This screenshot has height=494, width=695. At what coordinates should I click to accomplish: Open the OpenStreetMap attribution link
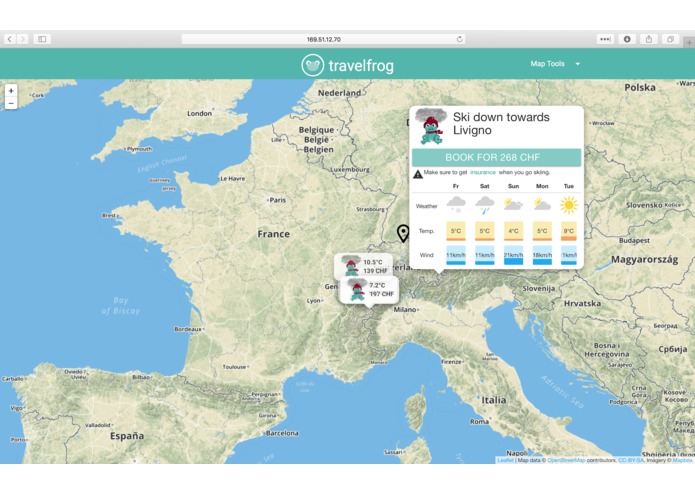click(566, 460)
